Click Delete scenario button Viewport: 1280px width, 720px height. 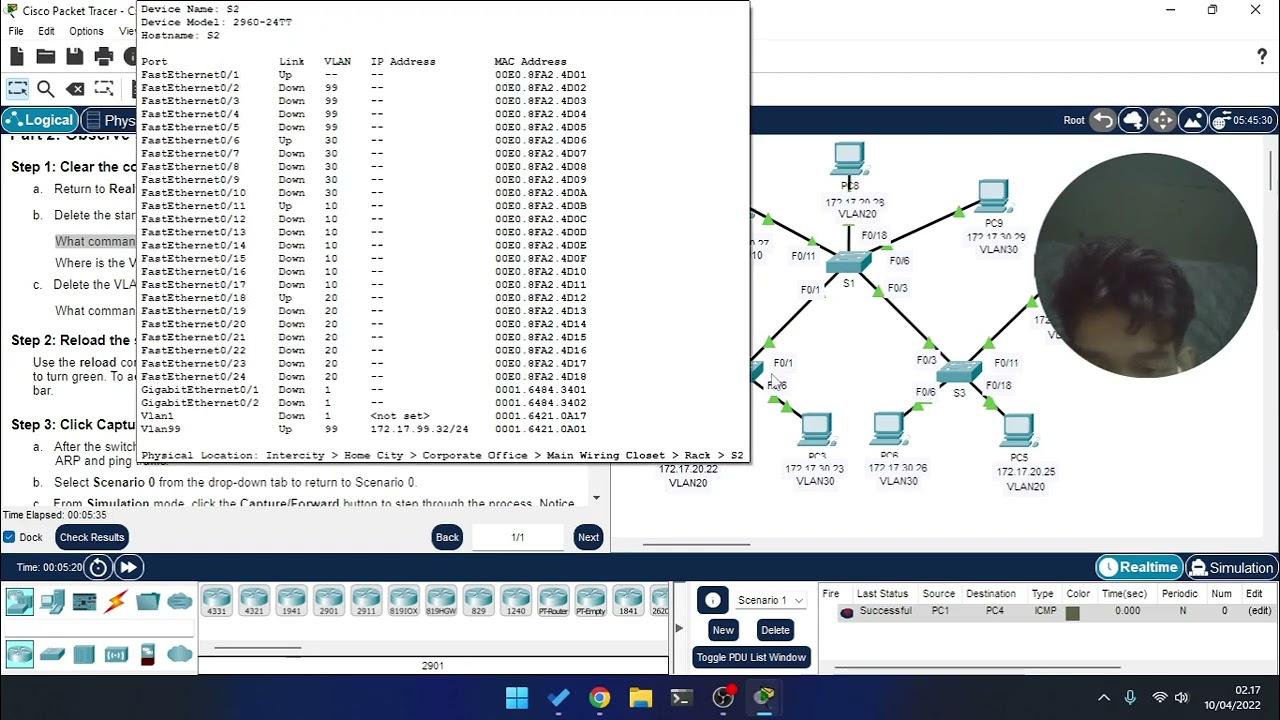click(x=775, y=630)
